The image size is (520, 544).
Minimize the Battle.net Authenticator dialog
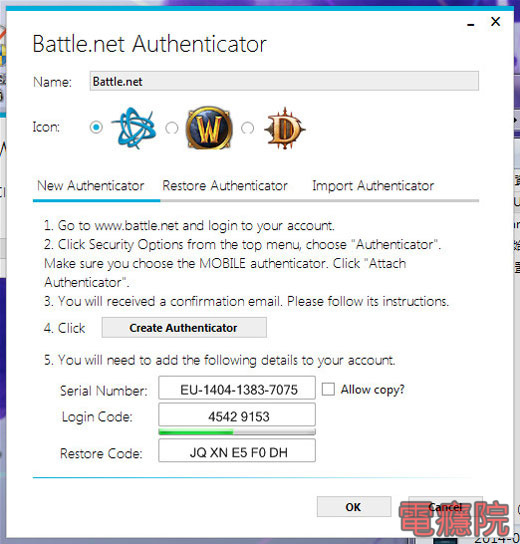(471, 24)
